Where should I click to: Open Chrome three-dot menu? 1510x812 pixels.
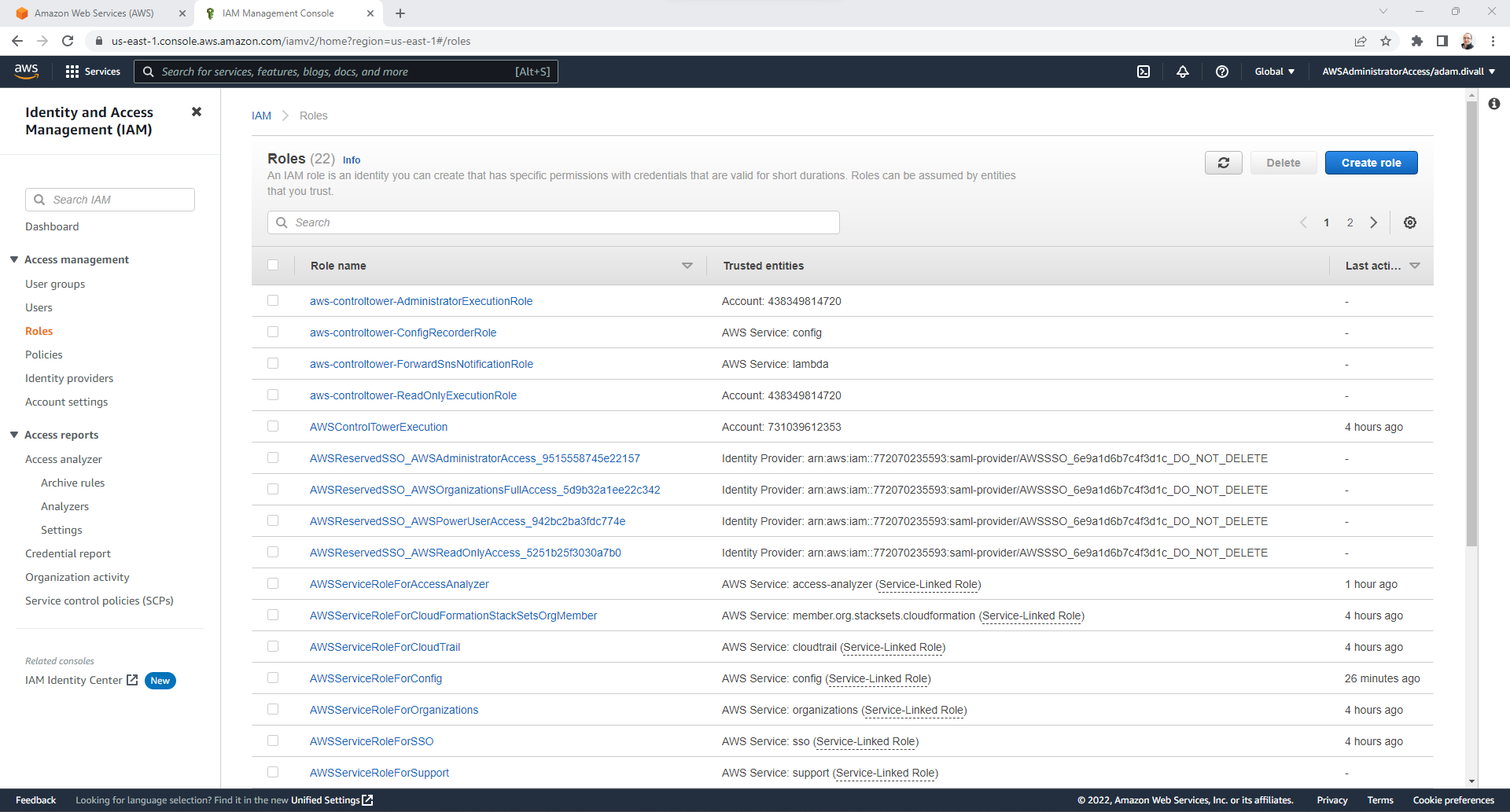[1493, 41]
